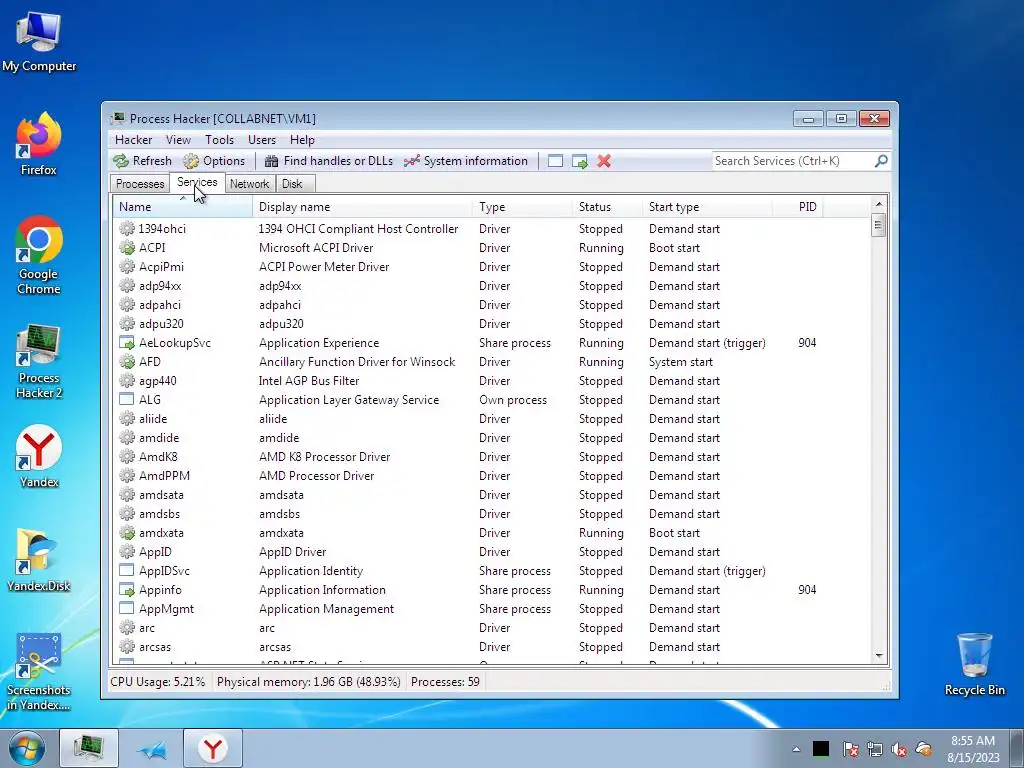Click the find window toolbar icon

(x=555, y=161)
